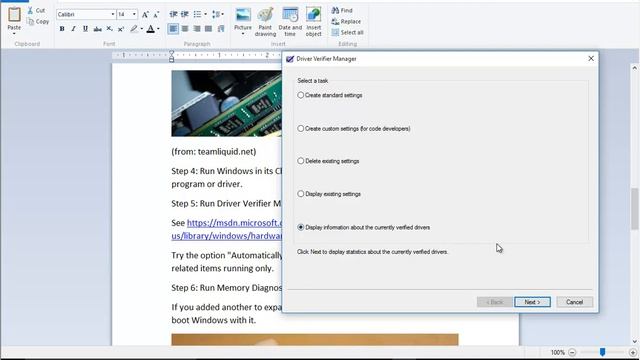The image size is (640, 360).
Task: Align text left
Action: 173,29
